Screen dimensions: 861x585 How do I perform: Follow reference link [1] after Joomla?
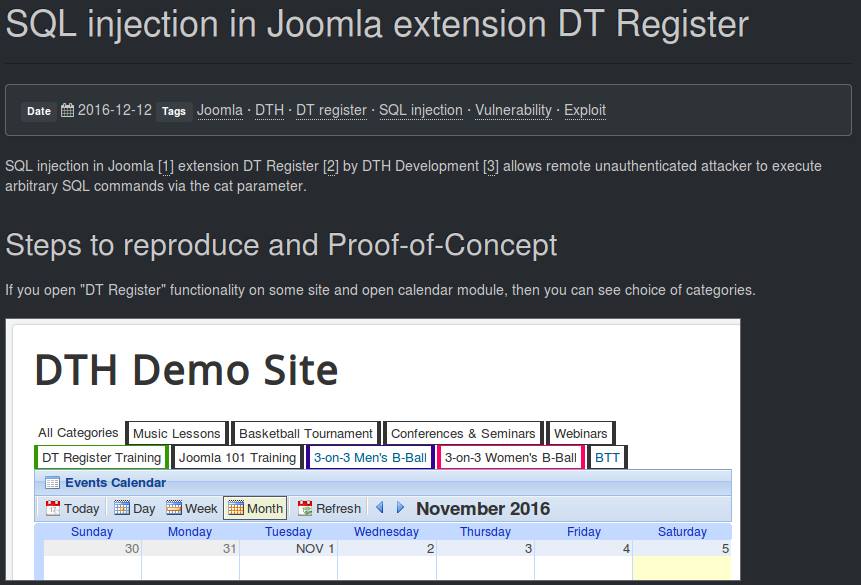tap(166, 166)
